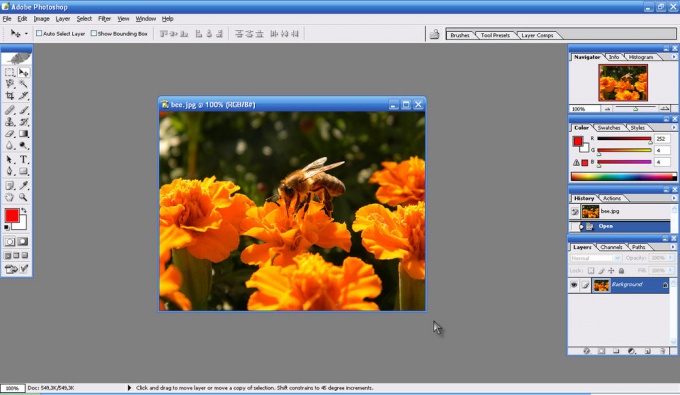This screenshot has width=680, height=395.
Task: Select the Rectangular Marquee tool
Action: tap(10, 72)
